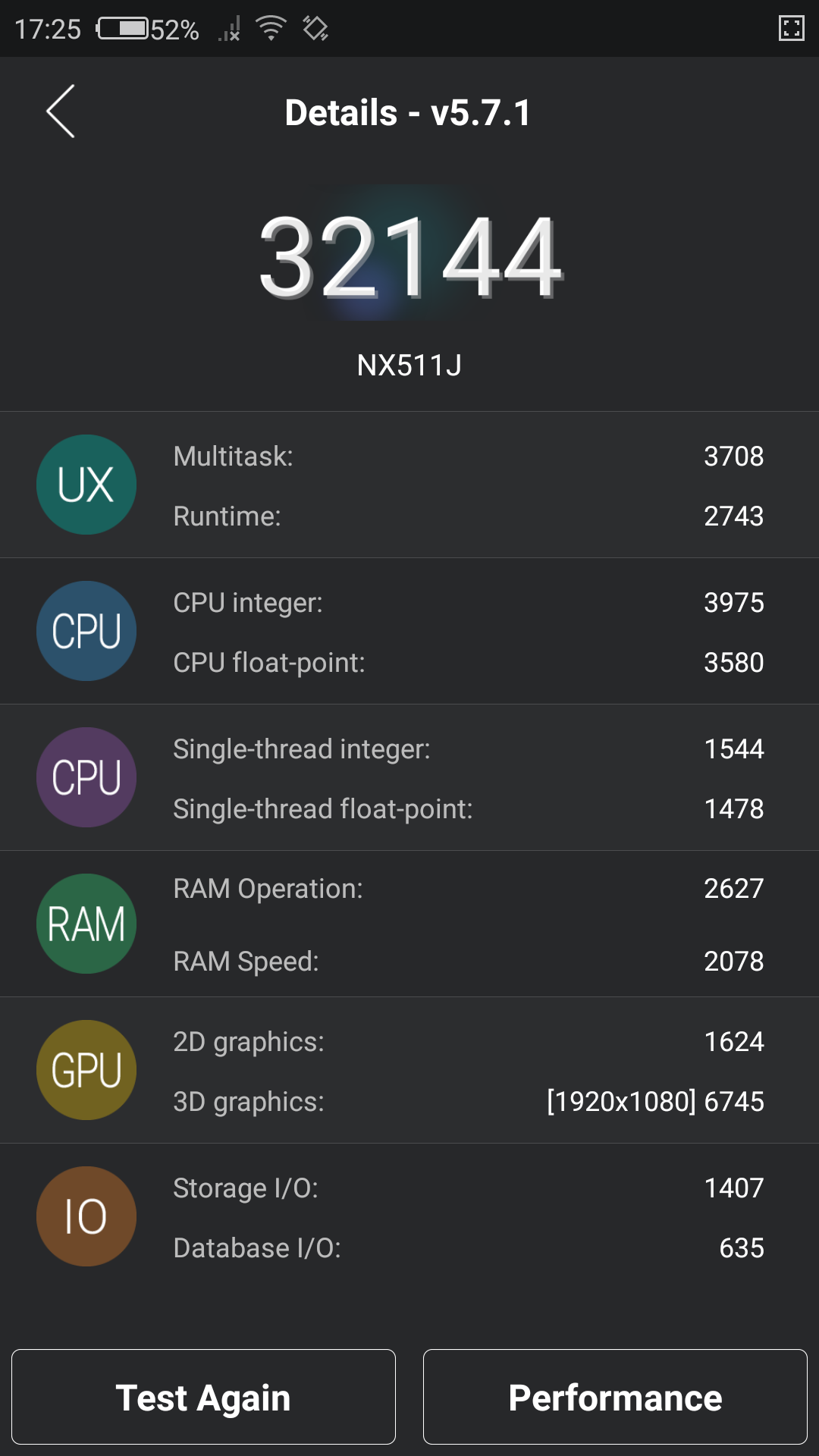Tap the fullscreen icon in status bar
Screen dimensions: 819x1456
(791, 29)
